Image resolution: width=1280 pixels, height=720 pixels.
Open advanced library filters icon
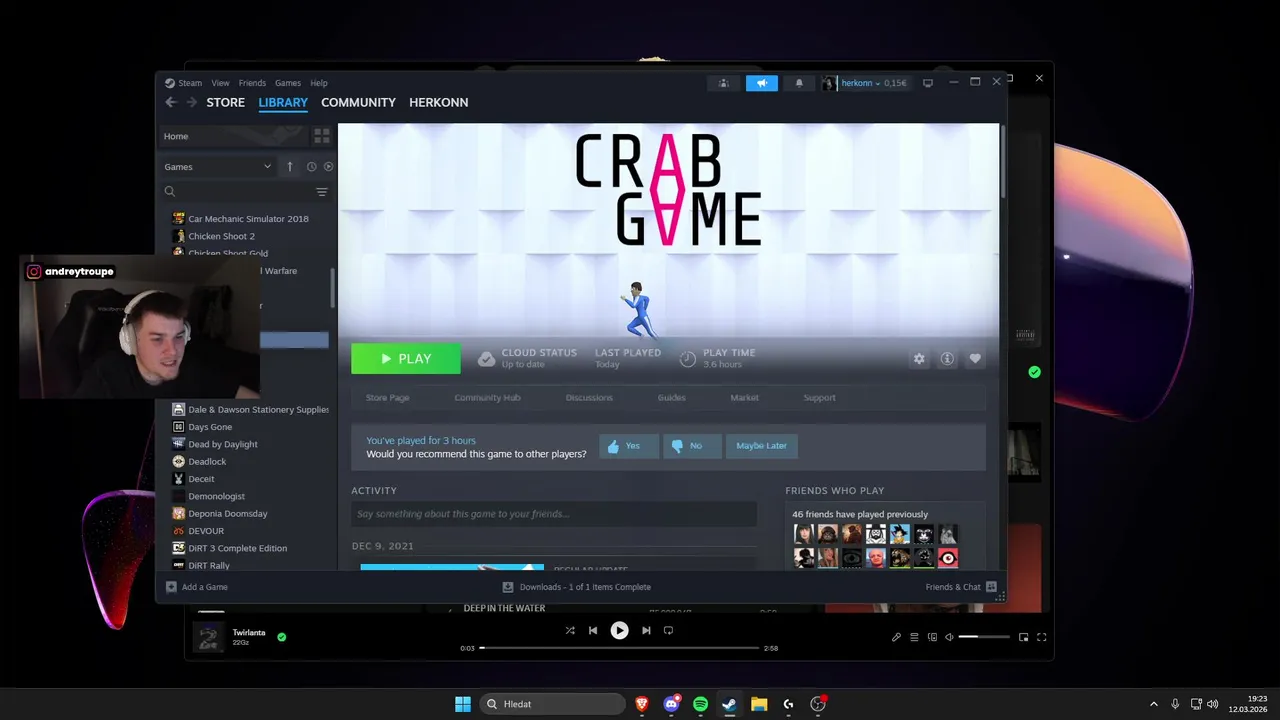coord(322,192)
